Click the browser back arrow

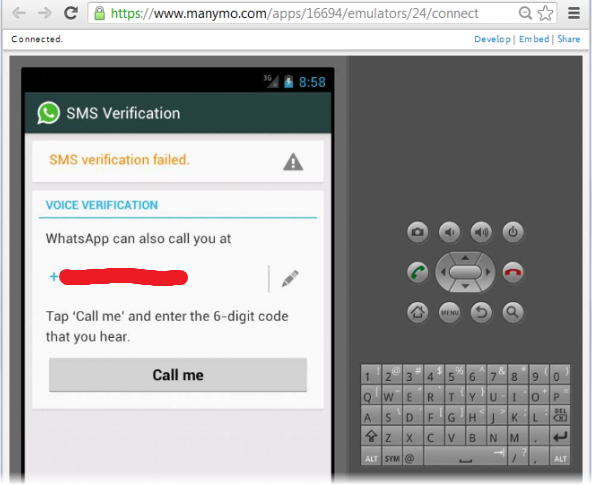[18, 14]
